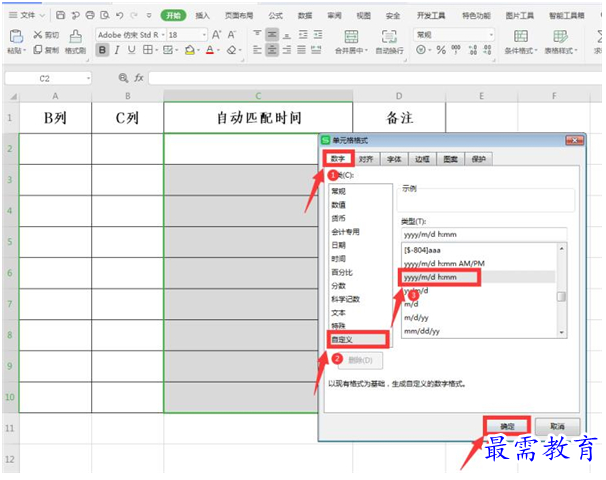Screen dimensions: 606x480
Task: Click the 类型 format input field
Action: click(484, 234)
